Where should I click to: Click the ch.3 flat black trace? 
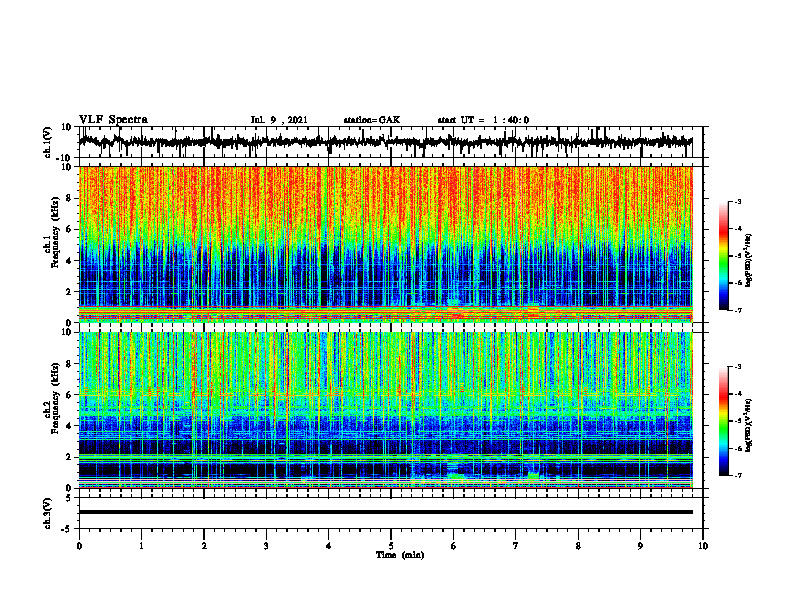[385, 512]
